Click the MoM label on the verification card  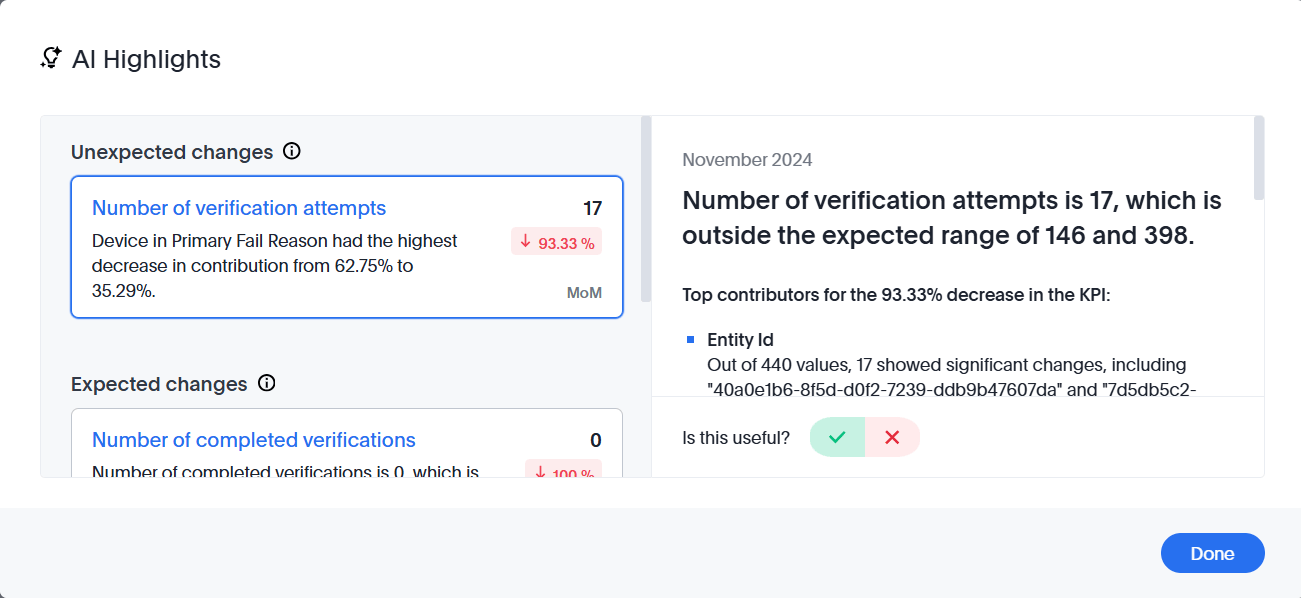(x=584, y=292)
